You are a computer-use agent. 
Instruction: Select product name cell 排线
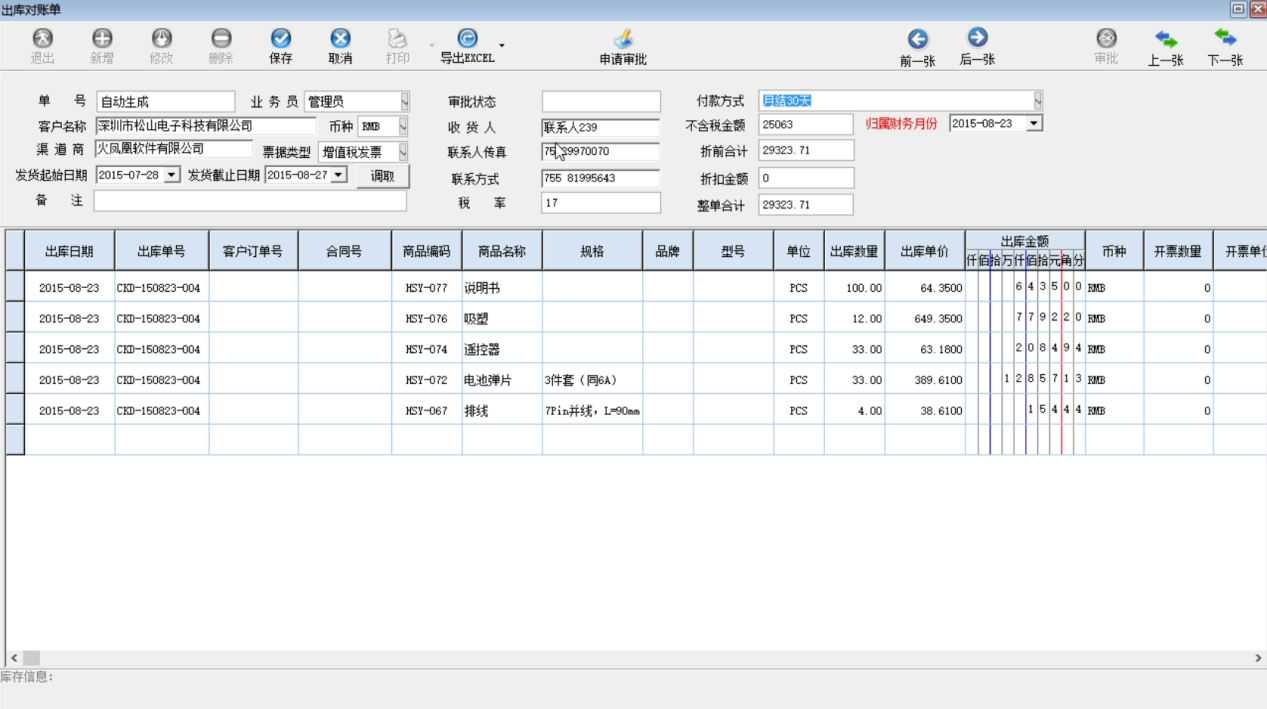click(x=502, y=410)
